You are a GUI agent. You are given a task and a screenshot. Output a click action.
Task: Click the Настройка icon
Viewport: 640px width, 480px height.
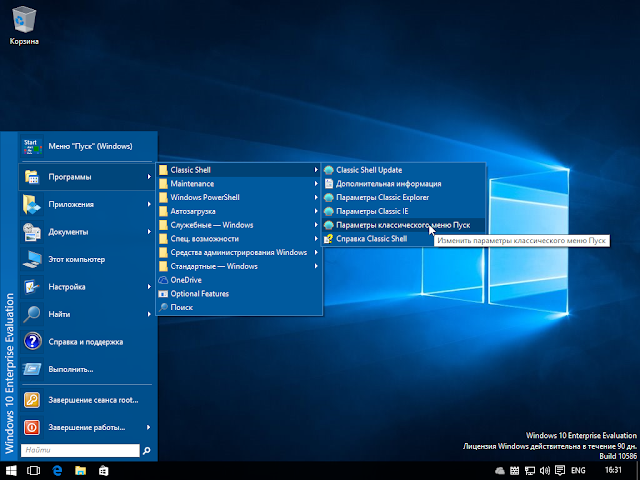click(32, 287)
